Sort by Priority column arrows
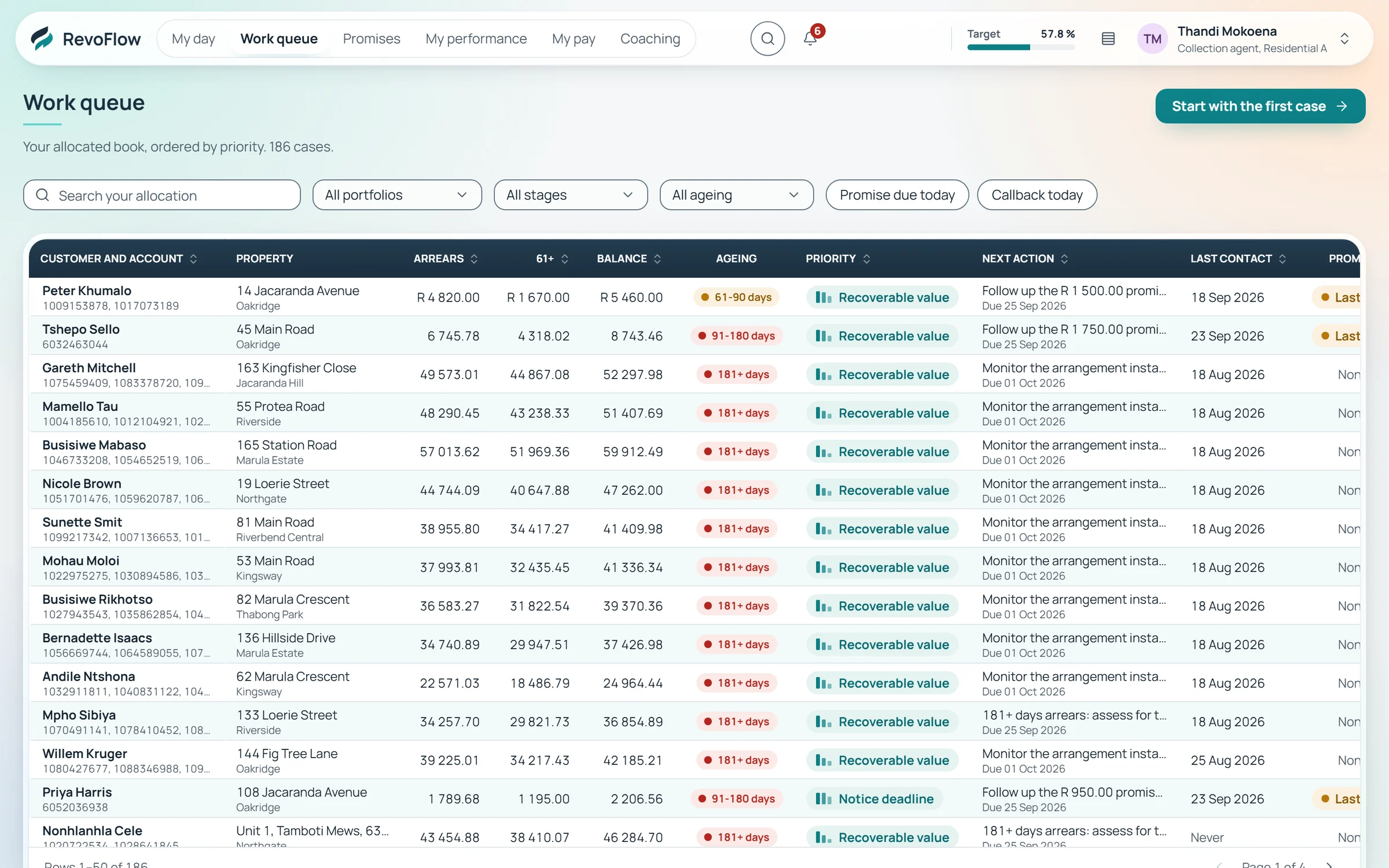Image resolution: width=1389 pixels, height=868 pixels. (x=866, y=259)
